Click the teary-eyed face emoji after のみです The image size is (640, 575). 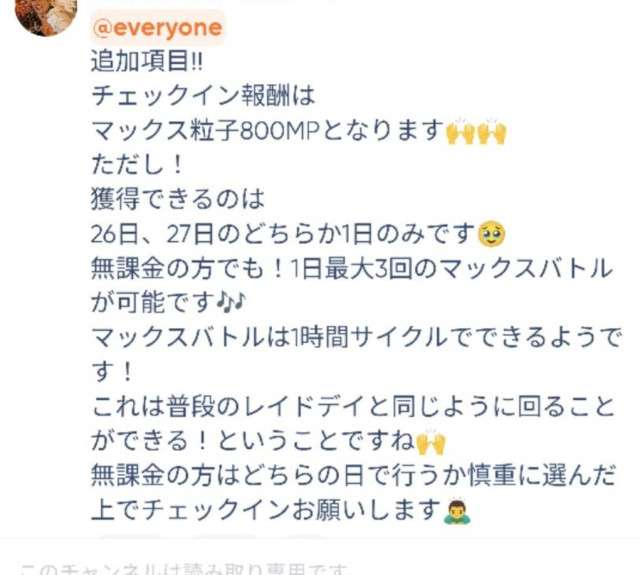[492, 234]
